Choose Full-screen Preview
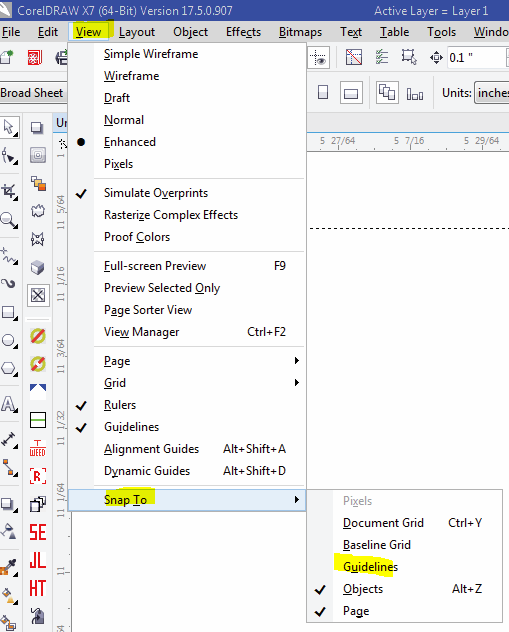This screenshot has width=509, height=632. point(187,266)
